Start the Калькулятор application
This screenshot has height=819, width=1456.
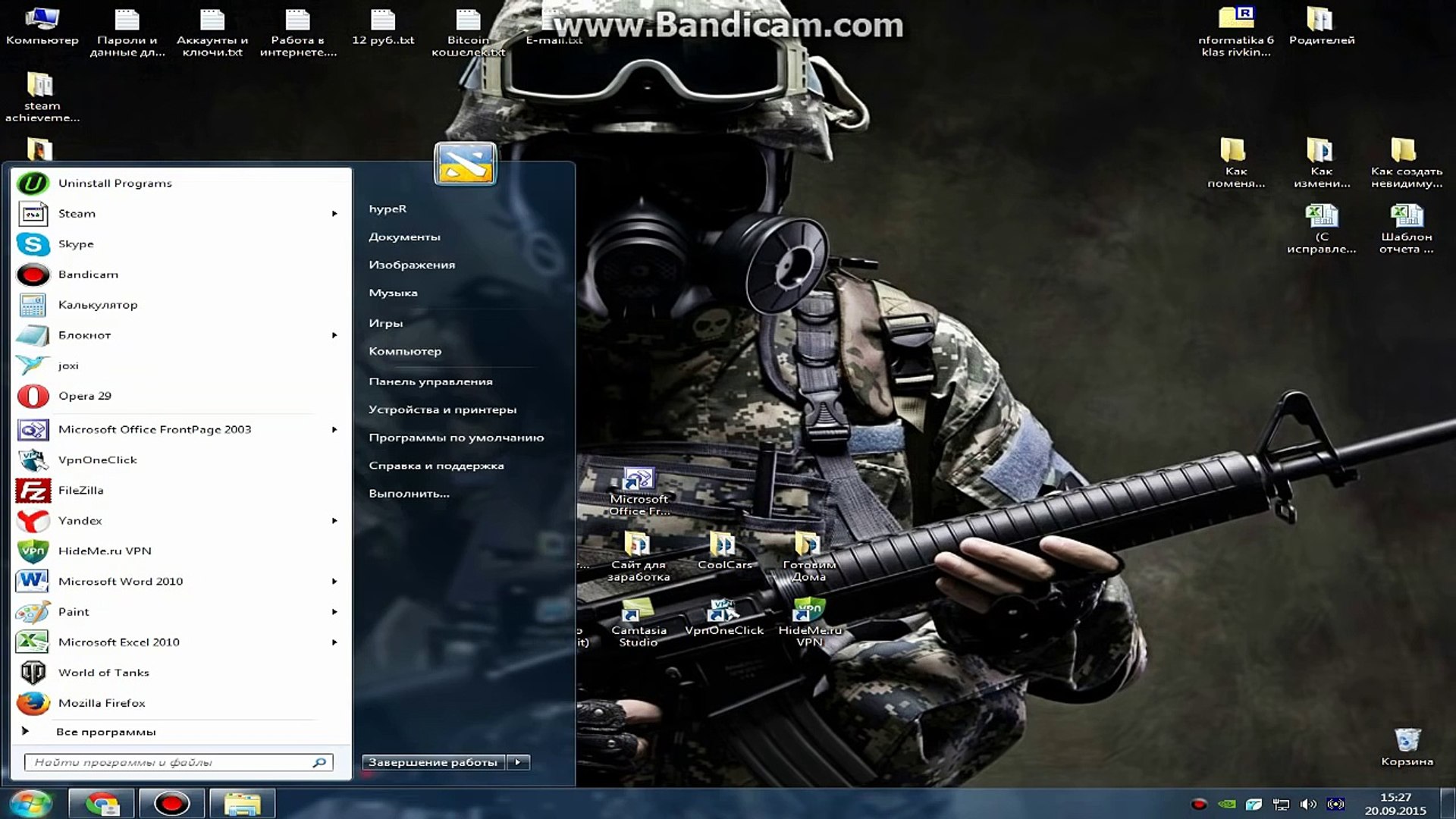[98, 304]
